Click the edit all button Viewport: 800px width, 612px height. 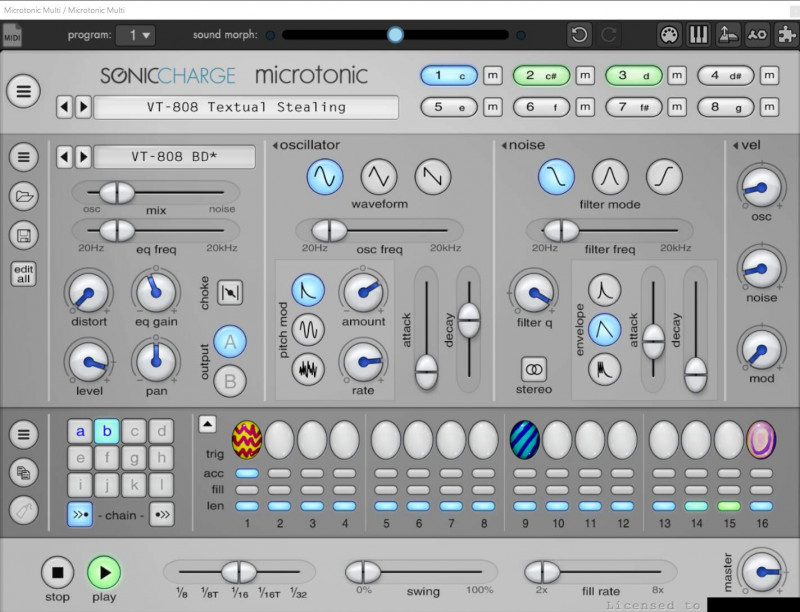25,274
